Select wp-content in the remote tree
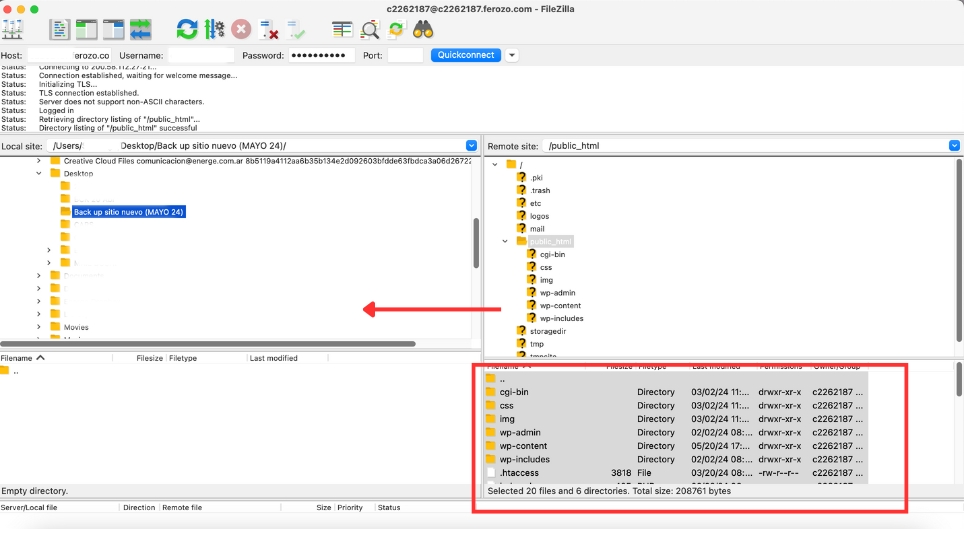The height and width of the screenshot is (555, 964). tap(560, 305)
